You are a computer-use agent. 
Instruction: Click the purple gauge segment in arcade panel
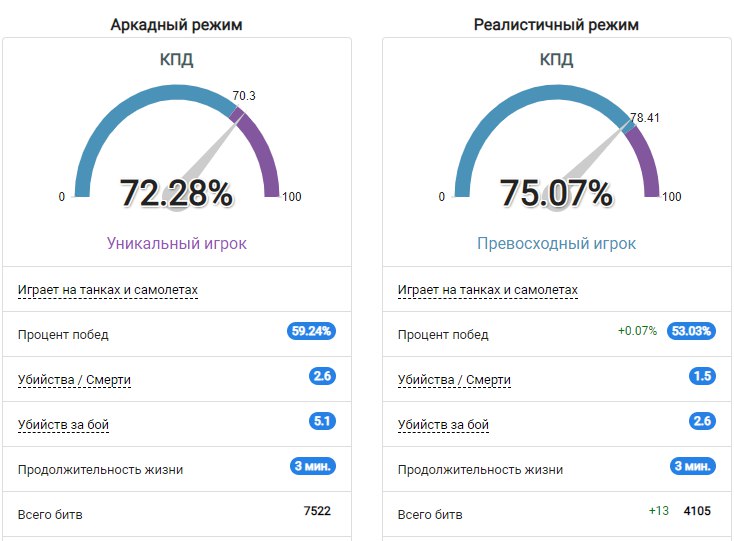(262, 150)
